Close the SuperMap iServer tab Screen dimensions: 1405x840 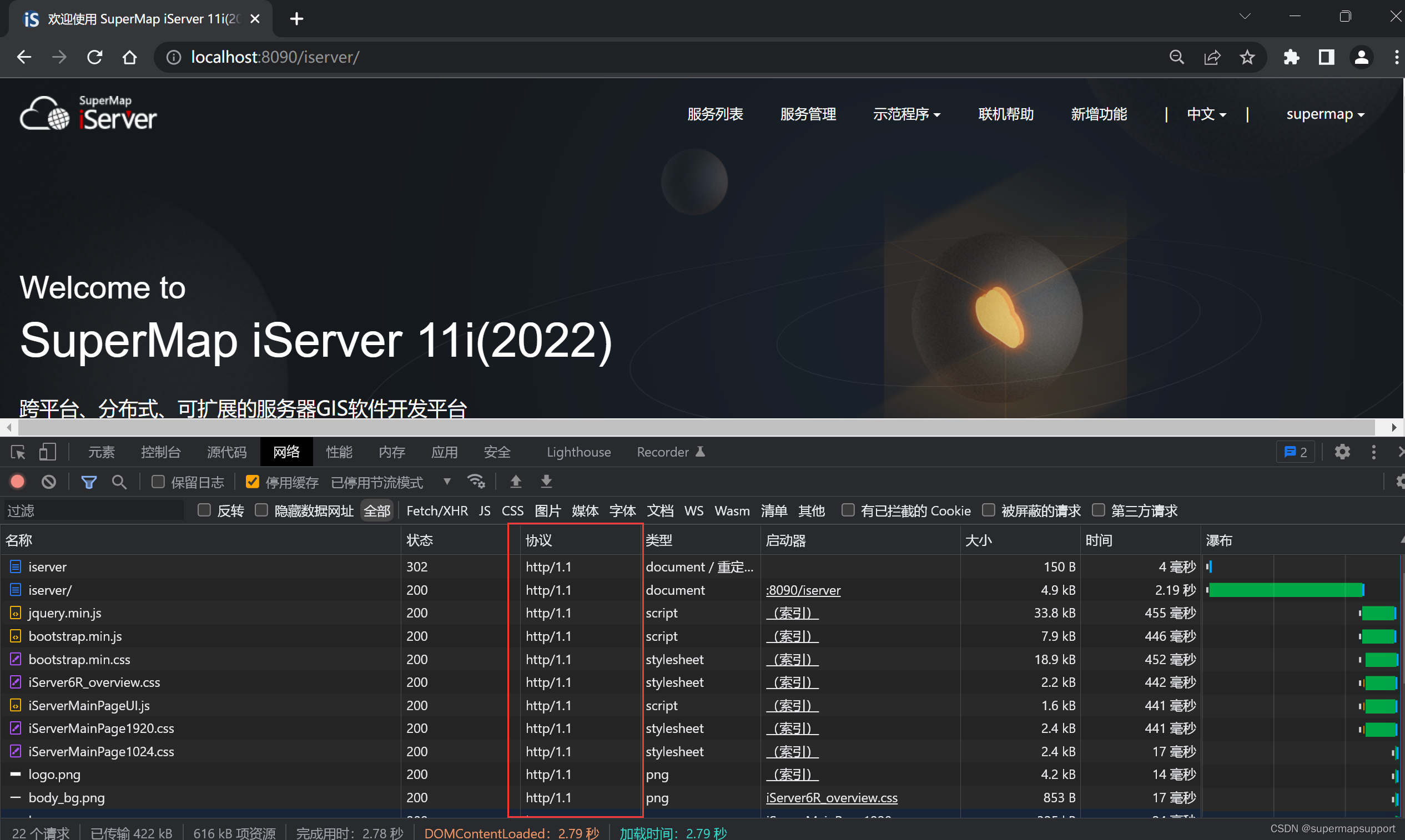(x=255, y=19)
